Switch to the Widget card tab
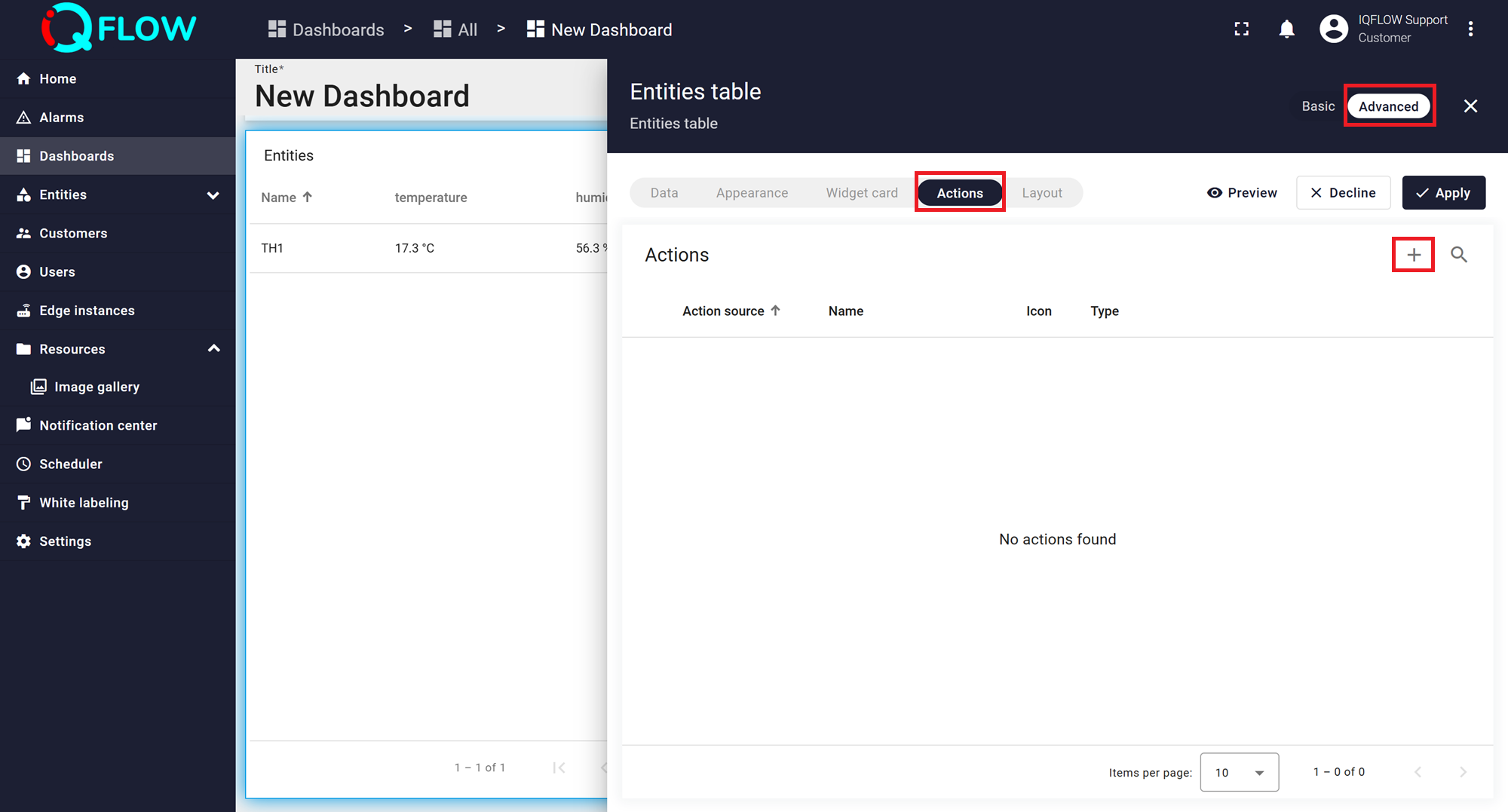Screen dimensions: 1508x812 tap(861, 193)
